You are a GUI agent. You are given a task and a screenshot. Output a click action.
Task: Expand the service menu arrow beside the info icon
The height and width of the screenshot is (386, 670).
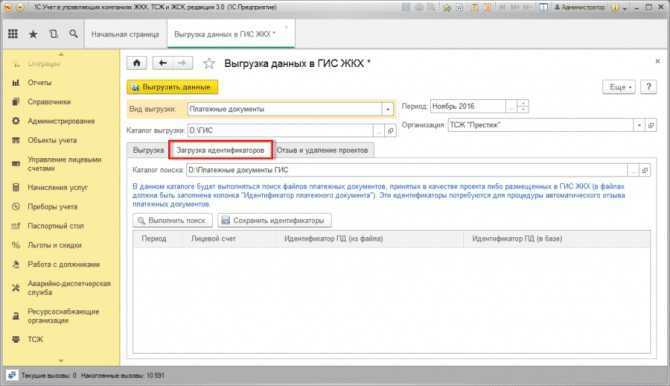(624, 8)
